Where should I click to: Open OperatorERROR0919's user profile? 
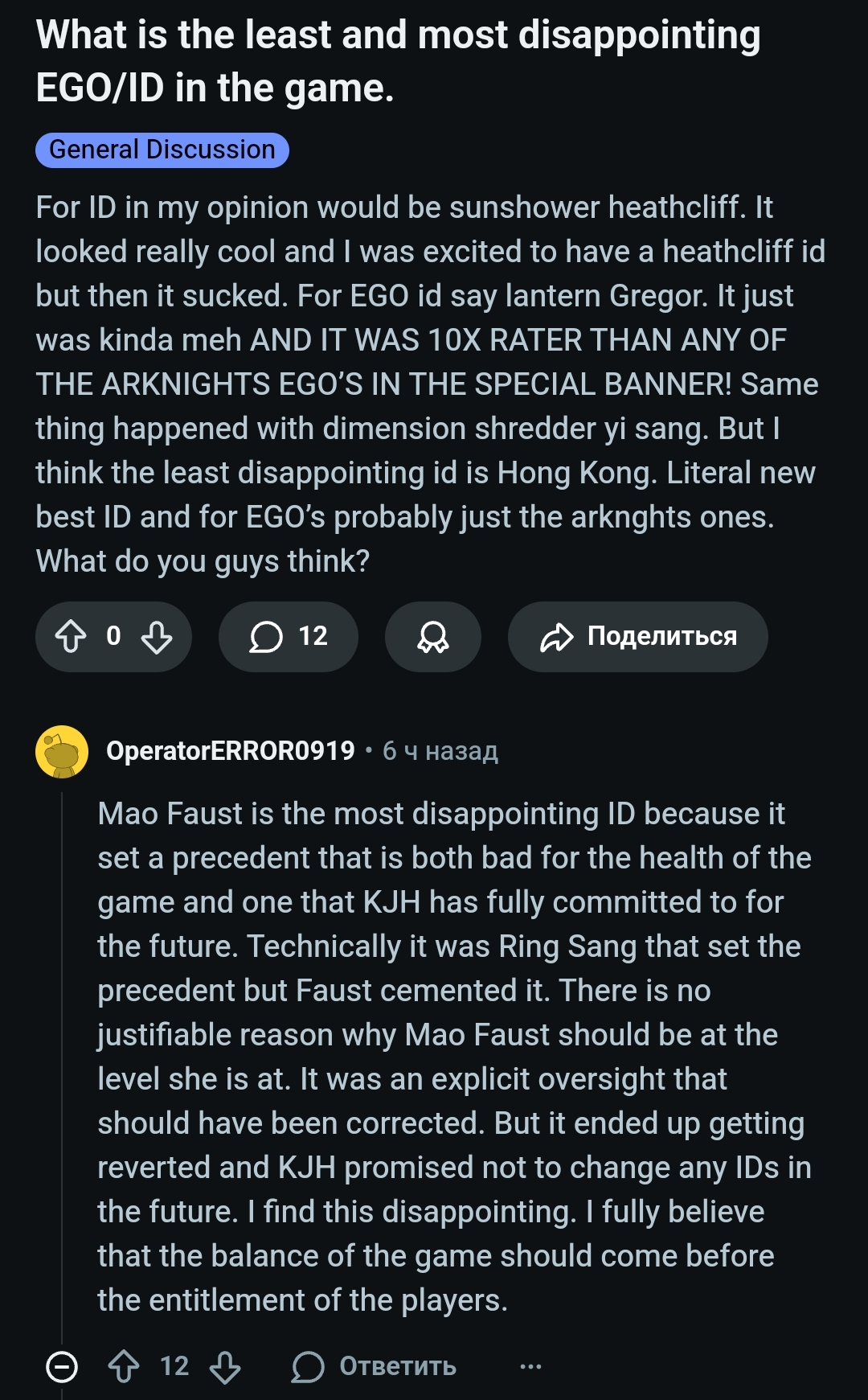pyautogui.click(x=230, y=751)
